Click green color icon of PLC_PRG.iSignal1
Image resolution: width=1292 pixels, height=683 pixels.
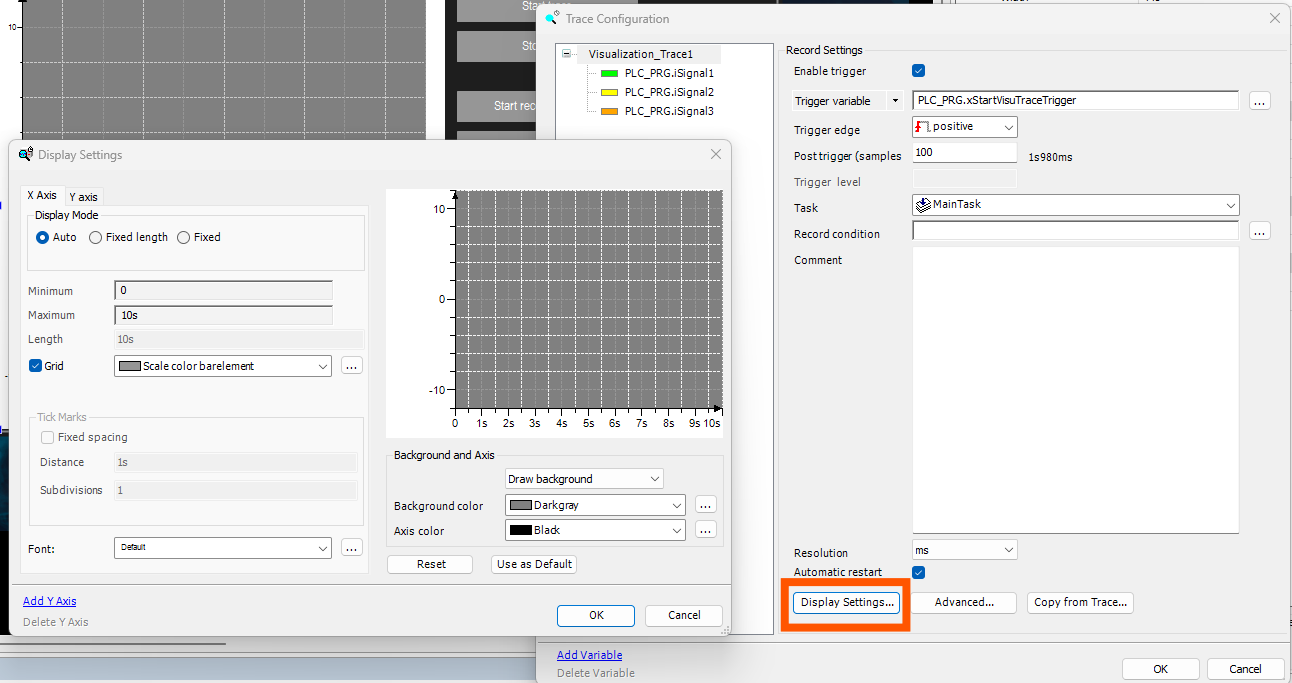click(611, 73)
